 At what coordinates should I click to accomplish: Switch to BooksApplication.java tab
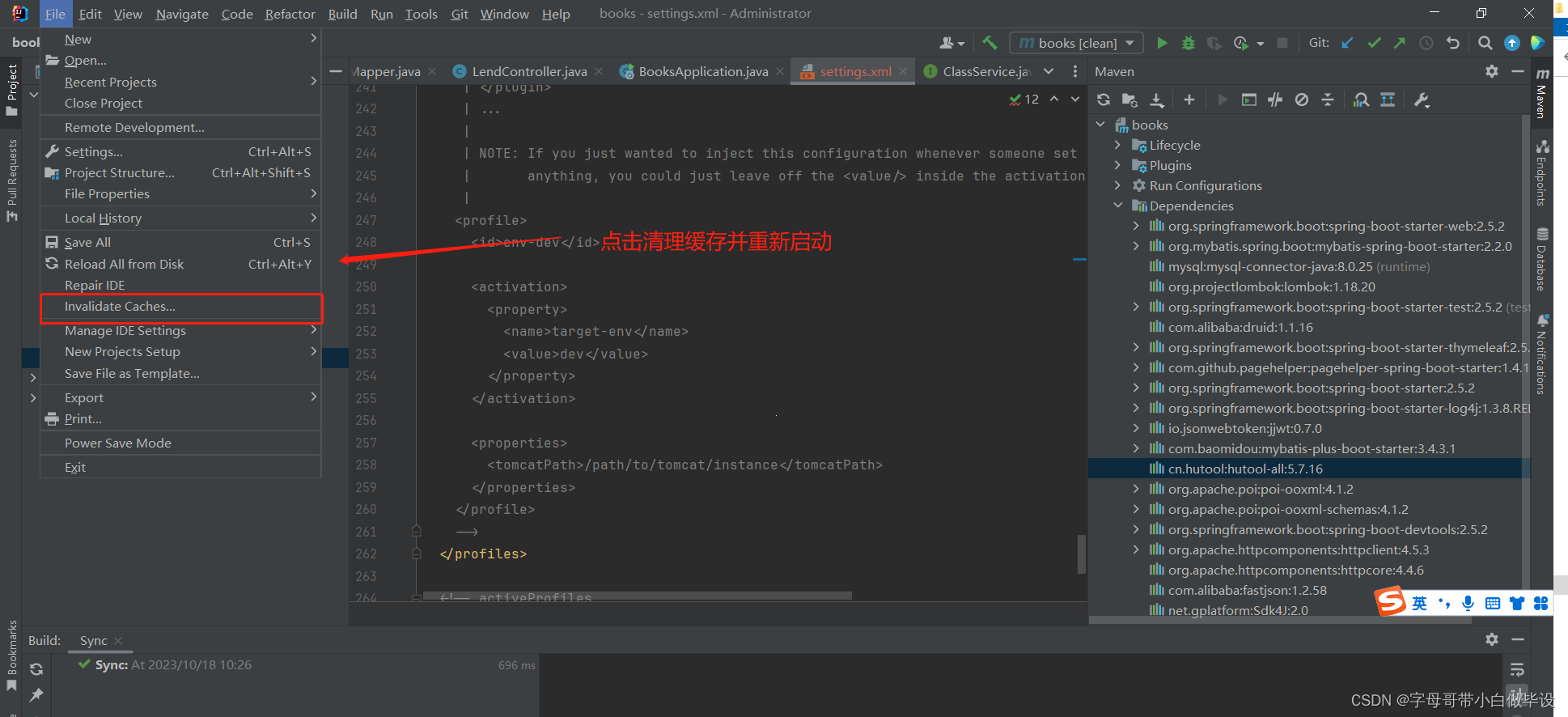coord(703,71)
